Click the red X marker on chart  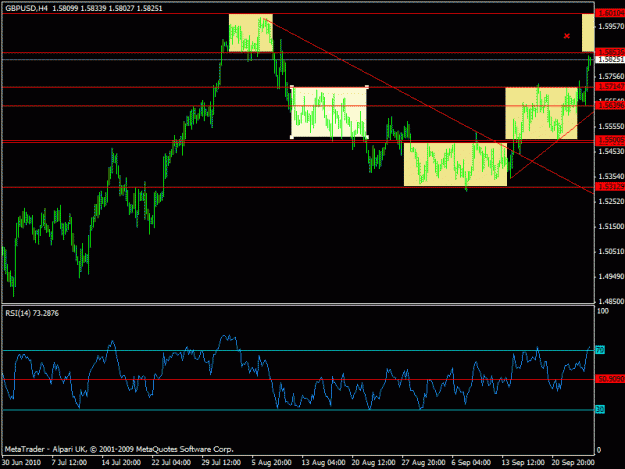[566, 36]
